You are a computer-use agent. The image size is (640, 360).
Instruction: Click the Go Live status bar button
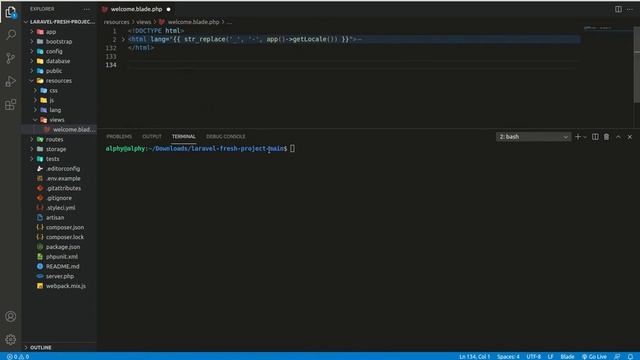point(594,356)
